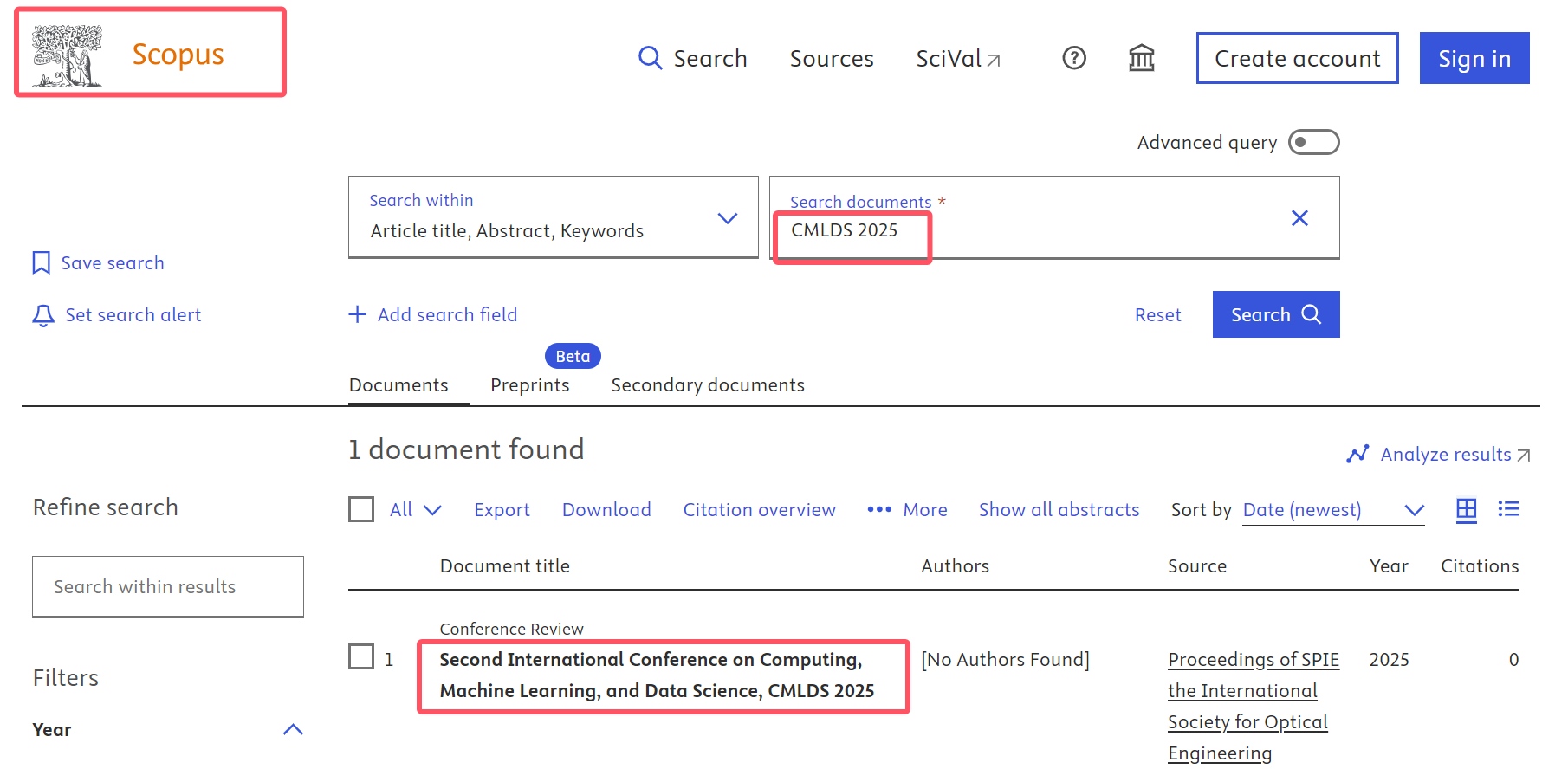Viewport: 1568px width, 769px height.
Task: Open the help question mark icon
Action: [x=1074, y=58]
